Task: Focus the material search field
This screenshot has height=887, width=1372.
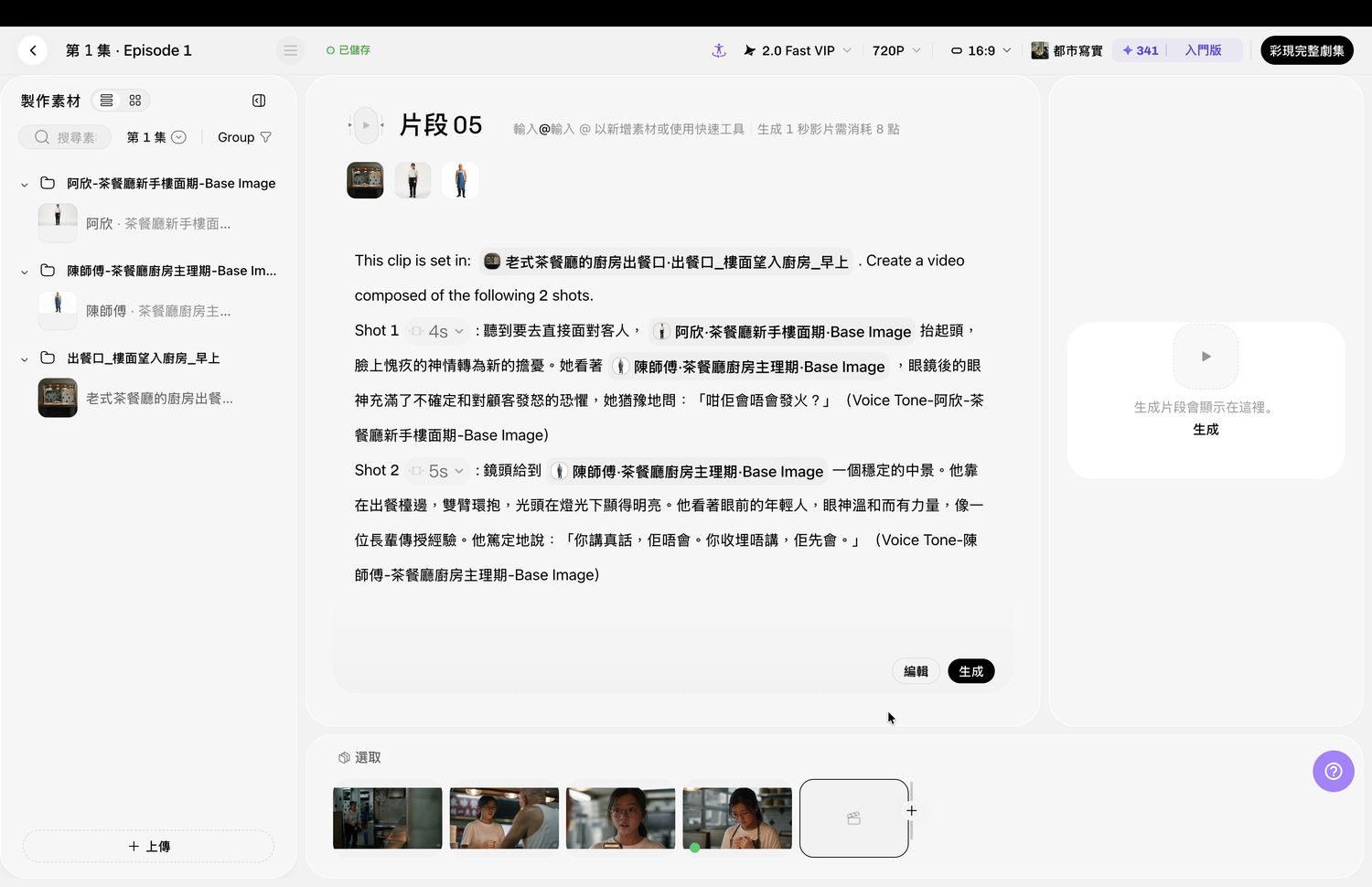Action: point(65,137)
